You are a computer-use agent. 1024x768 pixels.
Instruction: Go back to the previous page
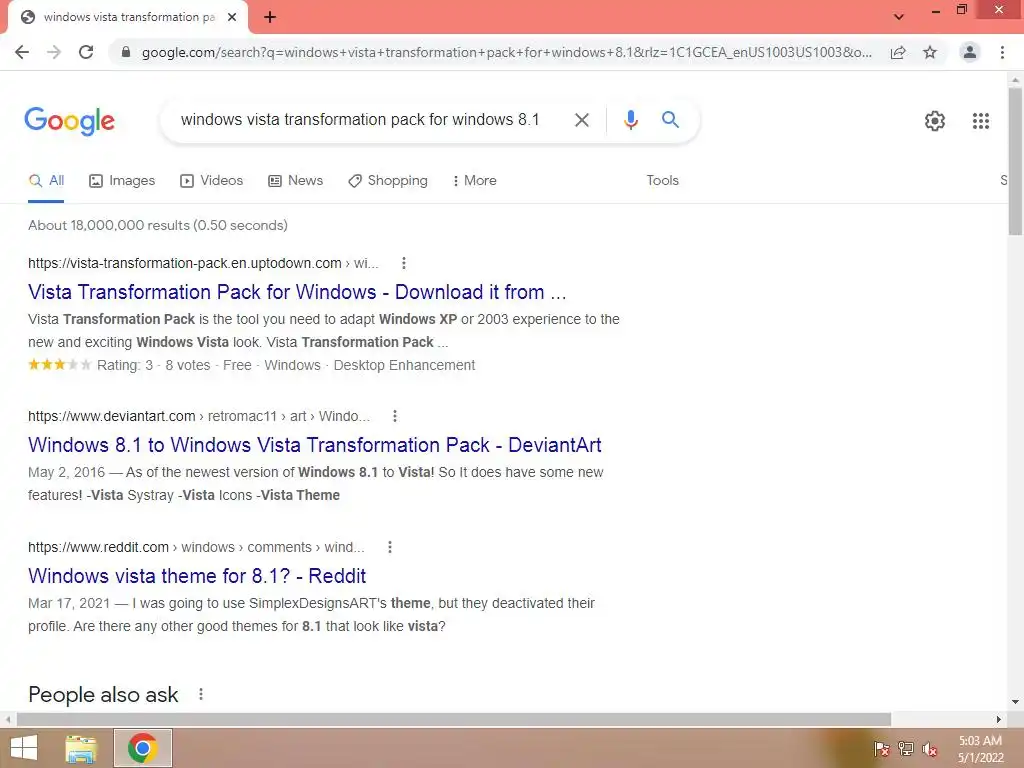pyautogui.click(x=22, y=52)
